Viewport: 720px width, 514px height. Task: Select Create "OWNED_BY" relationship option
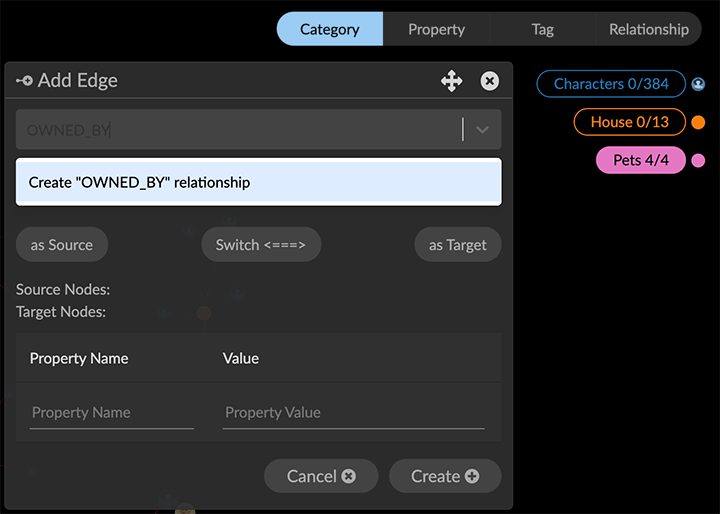(258, 183)
